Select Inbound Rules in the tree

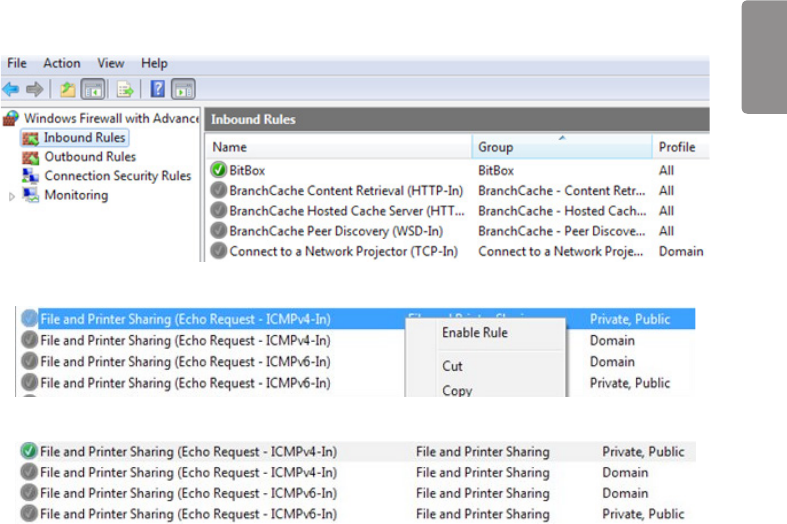point(84,138)
